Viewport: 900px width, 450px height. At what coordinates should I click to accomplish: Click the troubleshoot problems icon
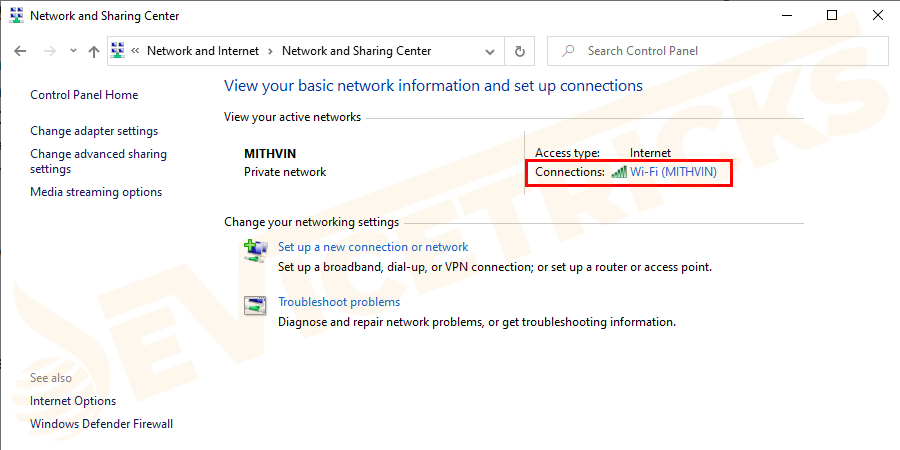[x=255, y=305]
